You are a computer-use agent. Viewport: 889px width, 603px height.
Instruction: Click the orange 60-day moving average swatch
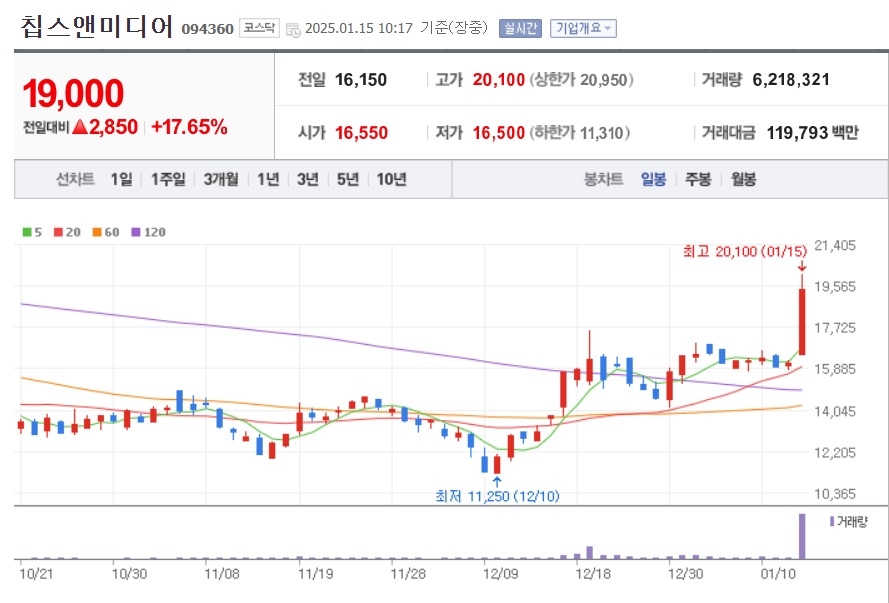coord(97,232)
